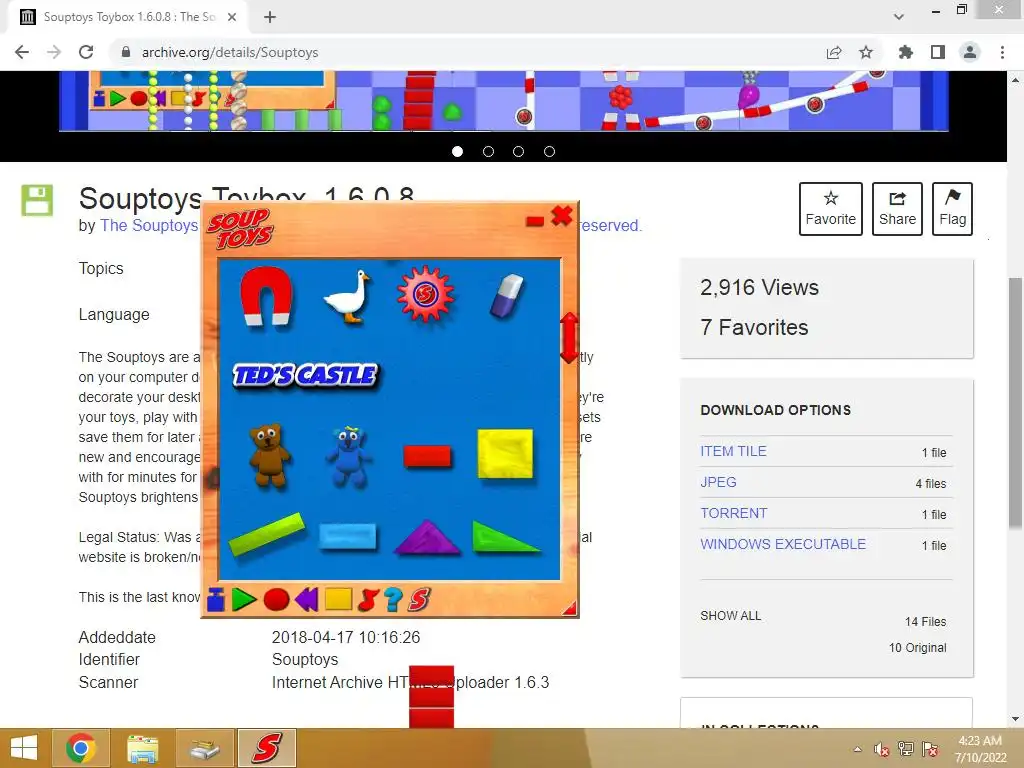
Task: Open the ITEM TILE download link
Action: 733,451
